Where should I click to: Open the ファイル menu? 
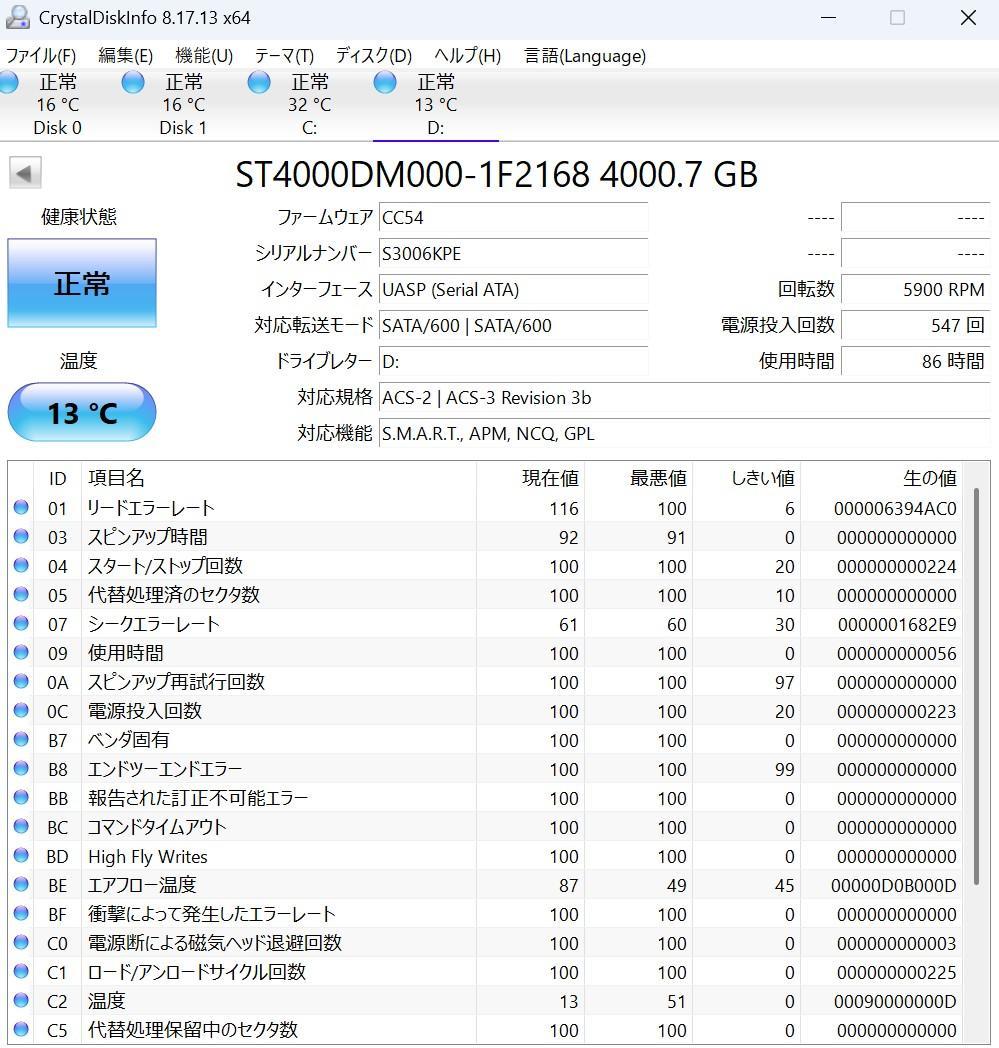coord(42,56)
